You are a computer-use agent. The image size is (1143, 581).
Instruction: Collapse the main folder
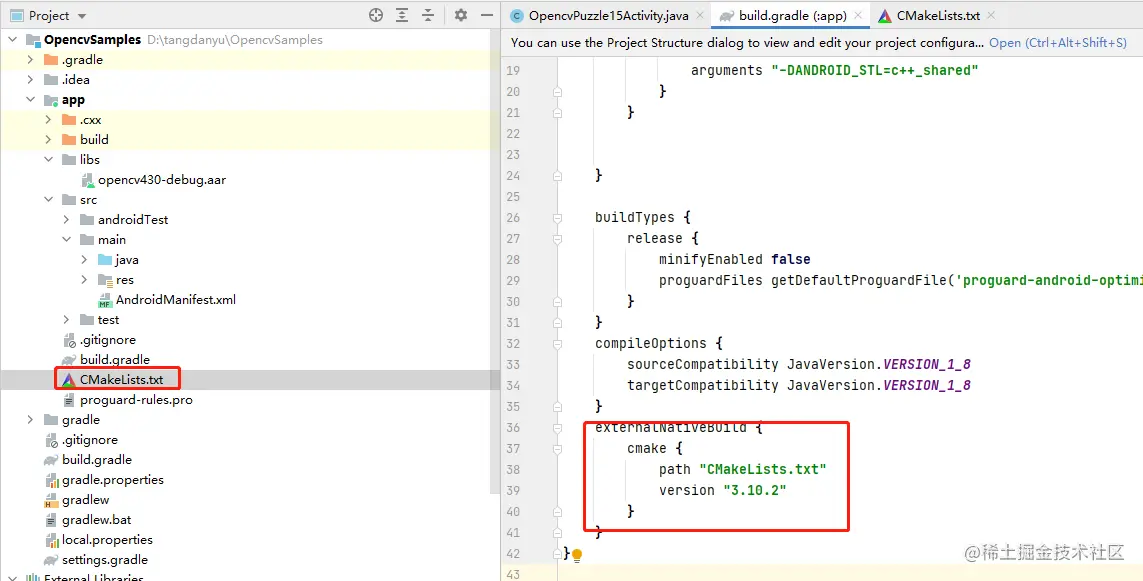66,240
